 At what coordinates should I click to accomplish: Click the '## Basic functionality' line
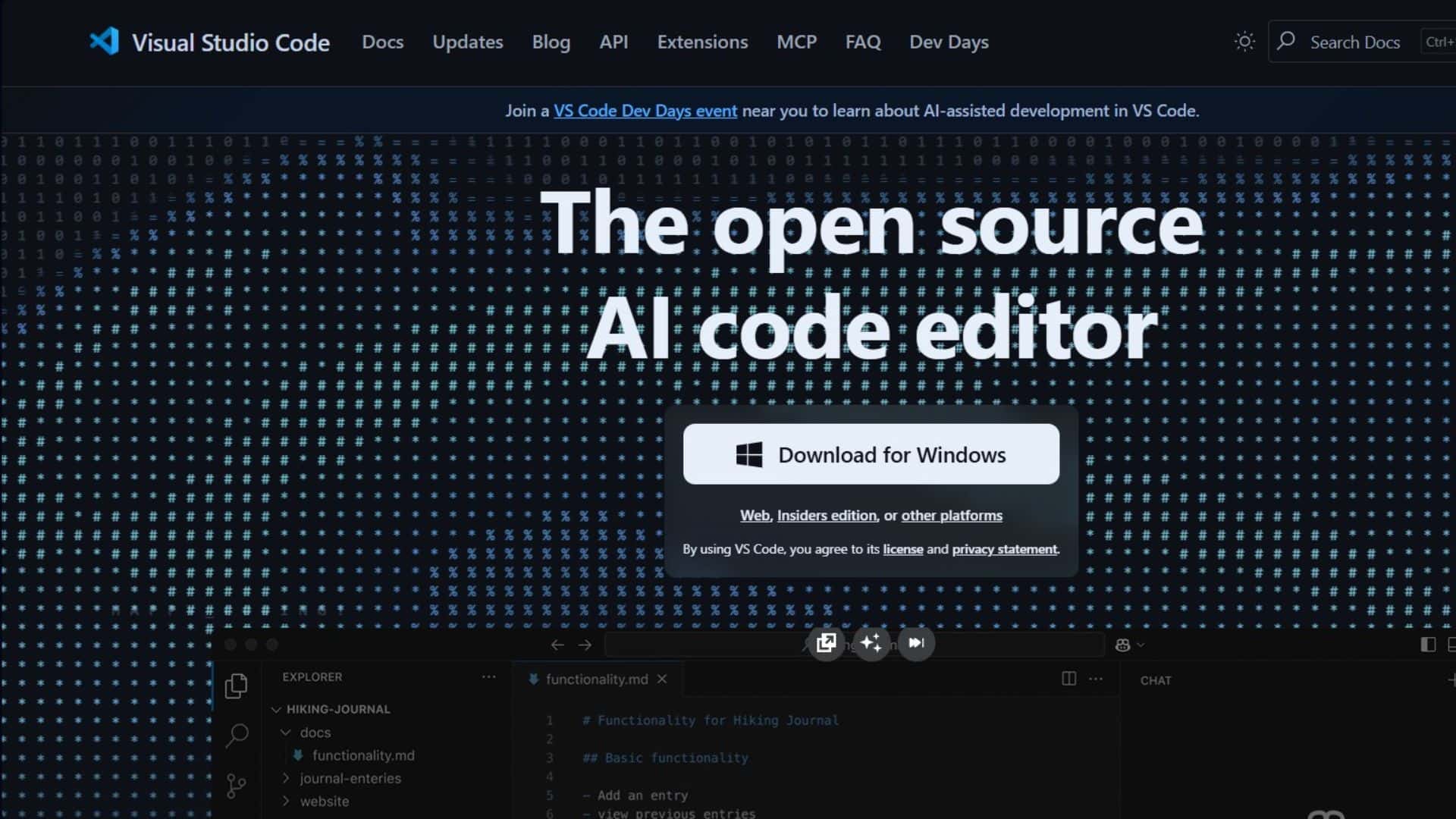point(665,758)
